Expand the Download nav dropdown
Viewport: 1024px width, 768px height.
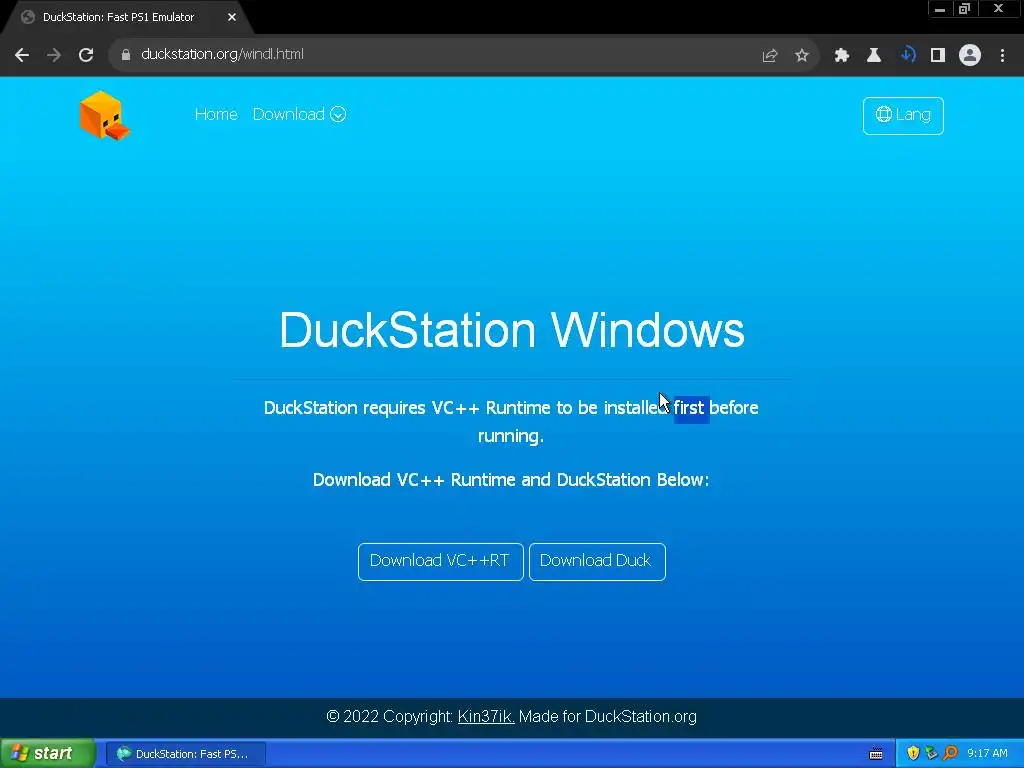tap(299, 114)
